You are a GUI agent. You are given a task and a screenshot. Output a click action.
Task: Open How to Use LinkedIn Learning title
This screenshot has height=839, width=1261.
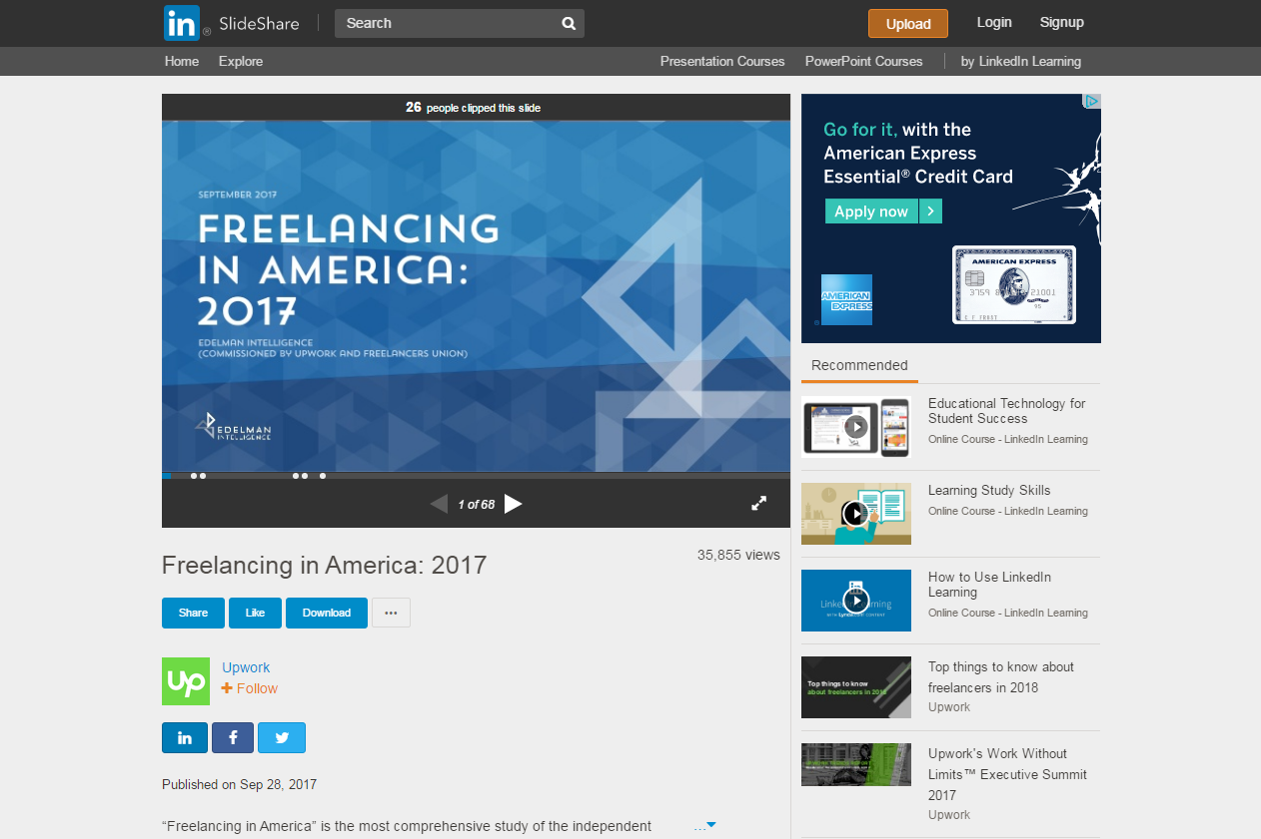tap(989, 585)
